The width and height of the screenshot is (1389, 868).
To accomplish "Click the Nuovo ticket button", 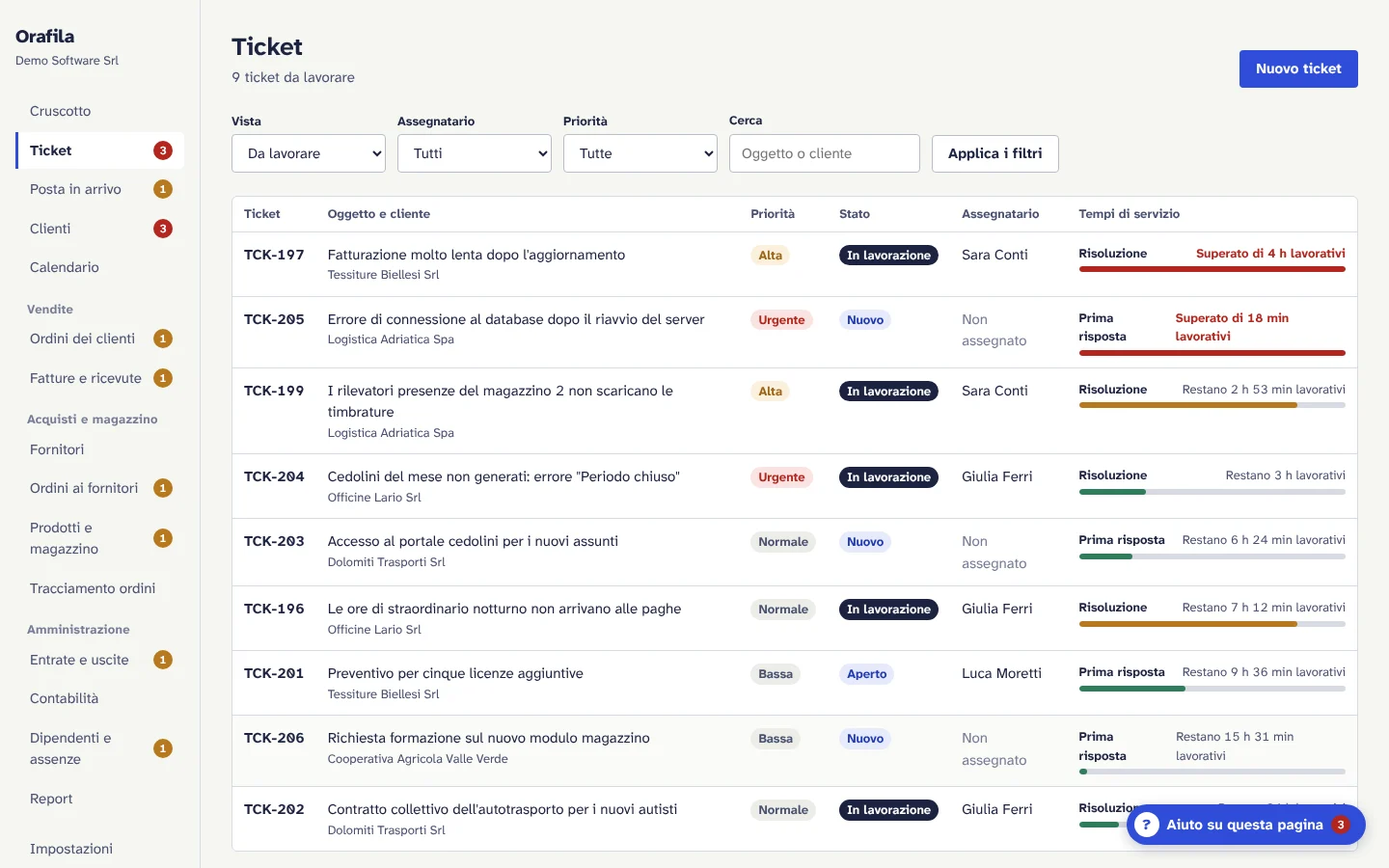I will tap(1298, 68).
